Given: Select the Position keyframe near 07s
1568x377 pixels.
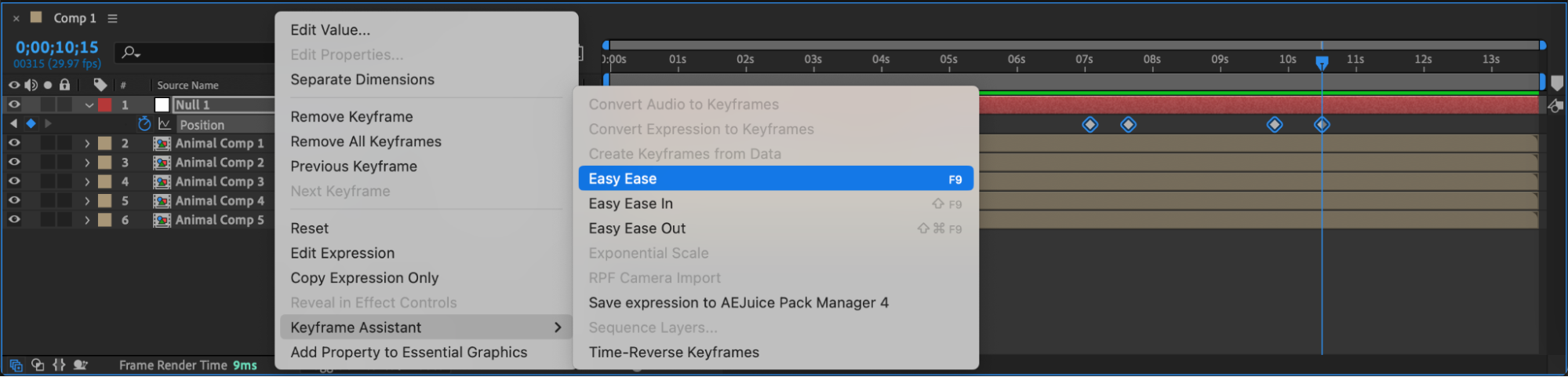Looking at the screenshot, I should [x=1090, y=125].
